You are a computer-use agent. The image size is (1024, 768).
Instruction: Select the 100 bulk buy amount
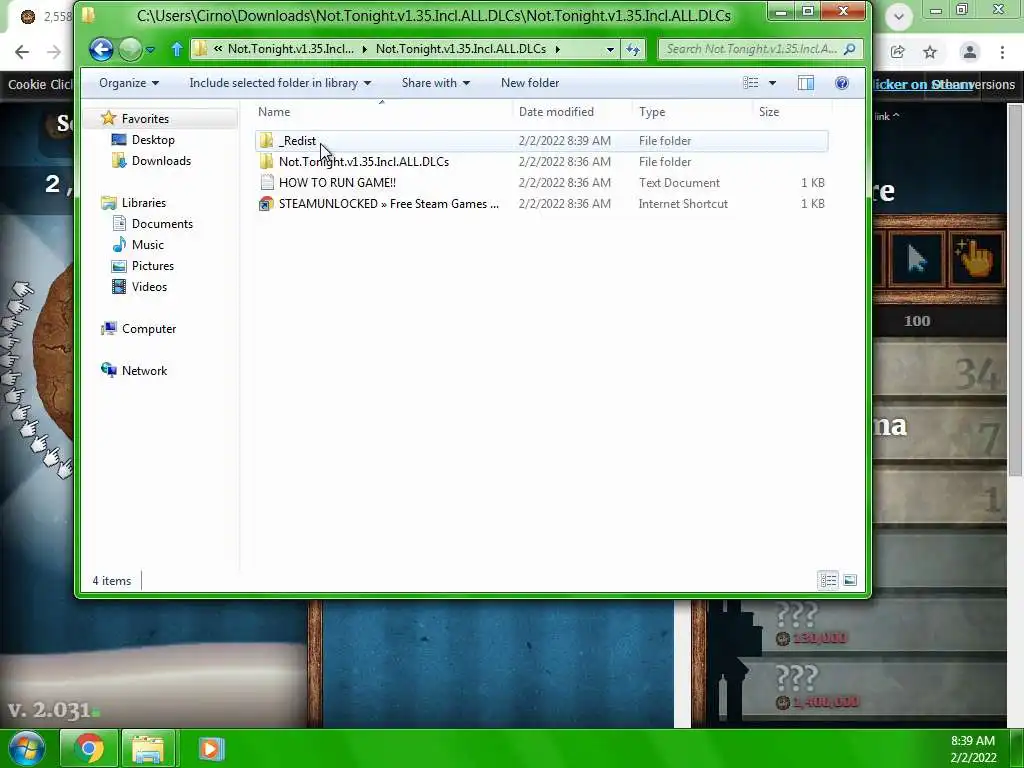coord(917,321)
